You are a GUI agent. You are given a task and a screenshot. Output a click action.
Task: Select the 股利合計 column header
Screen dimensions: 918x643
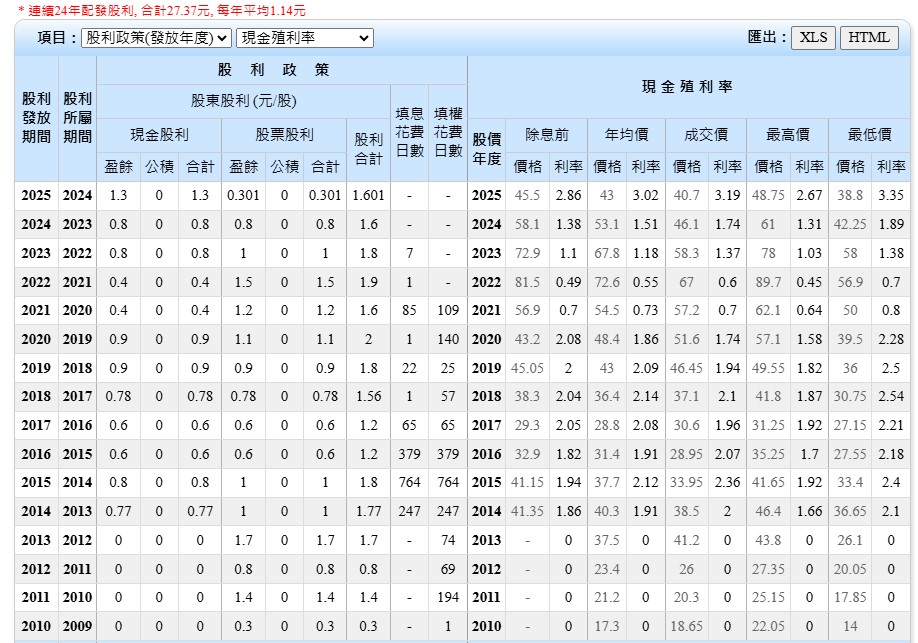coord(368,149)
